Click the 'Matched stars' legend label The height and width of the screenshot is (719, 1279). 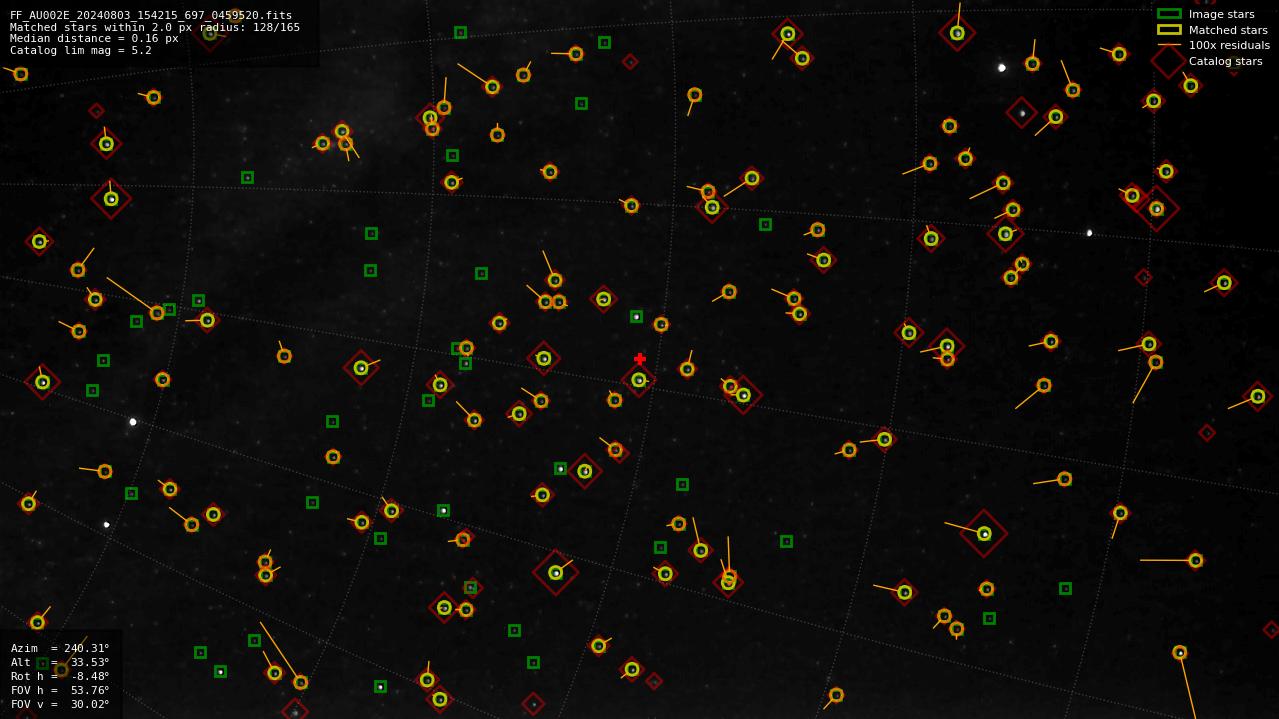click(1228, 30)
